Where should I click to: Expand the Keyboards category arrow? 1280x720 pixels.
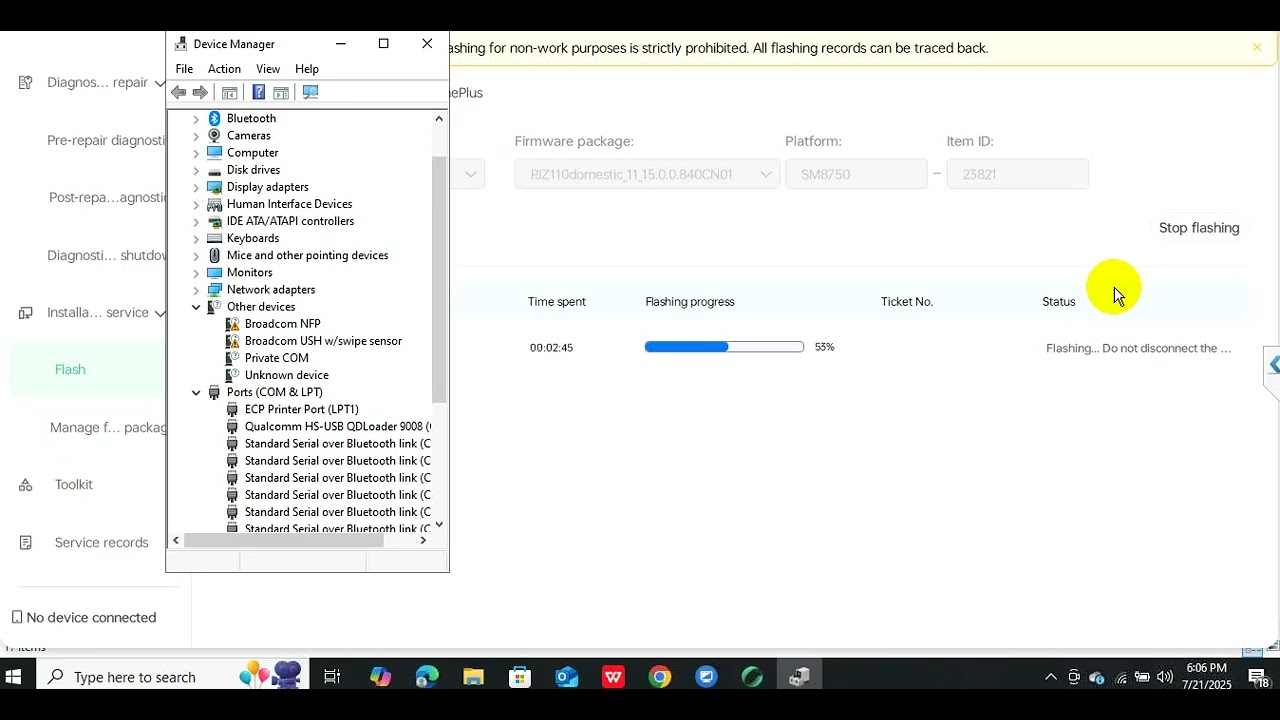coord(196,238)
